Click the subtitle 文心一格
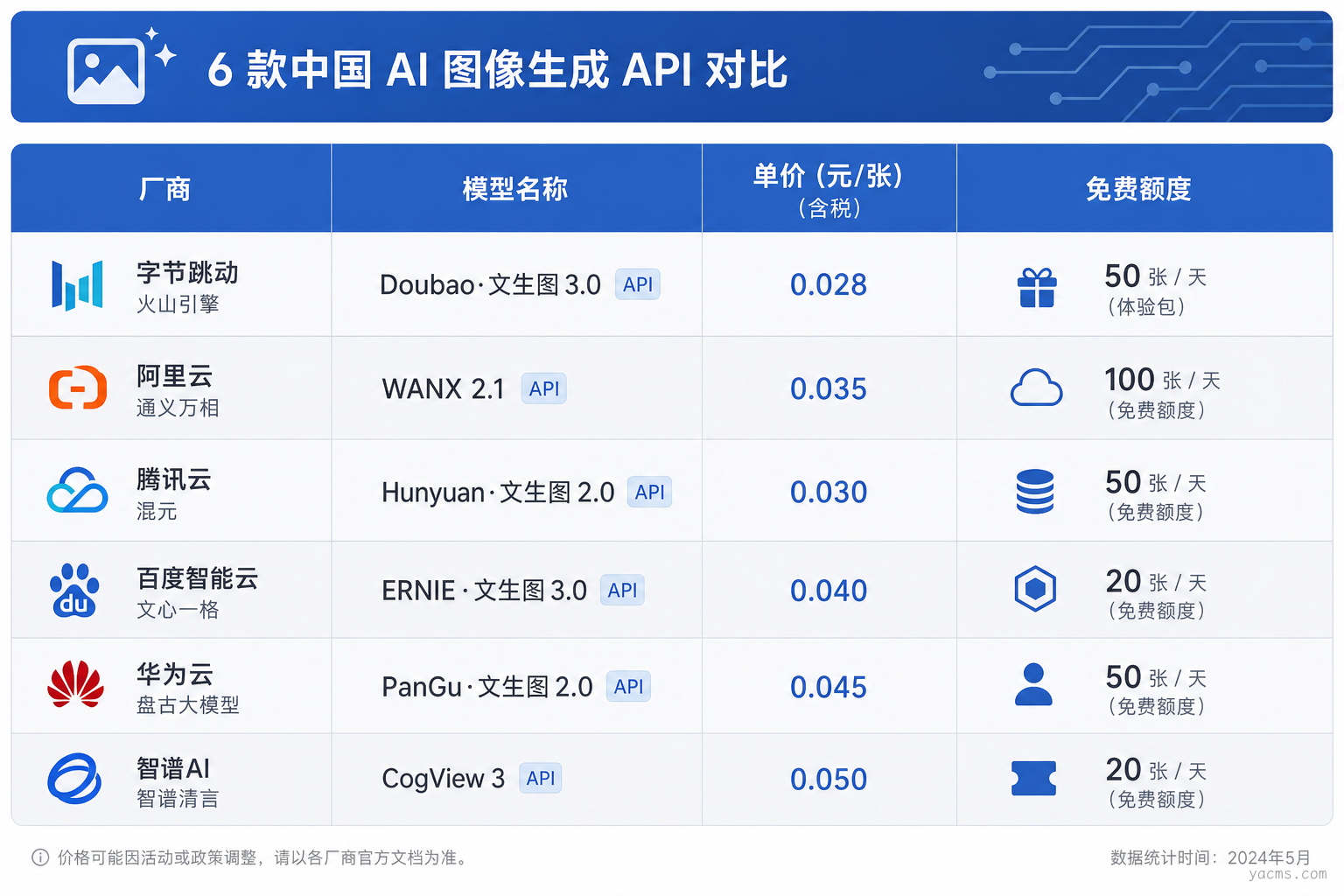The image size is (1344, 896). [x=178, y=610]
